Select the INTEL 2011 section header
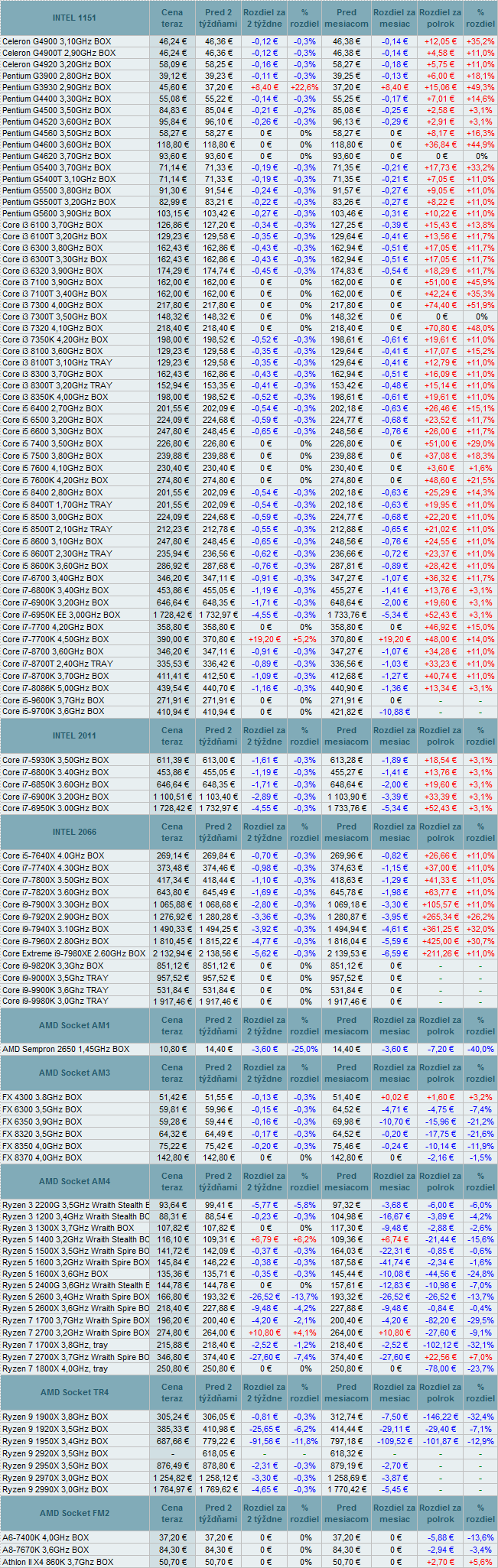 (74, 736)
